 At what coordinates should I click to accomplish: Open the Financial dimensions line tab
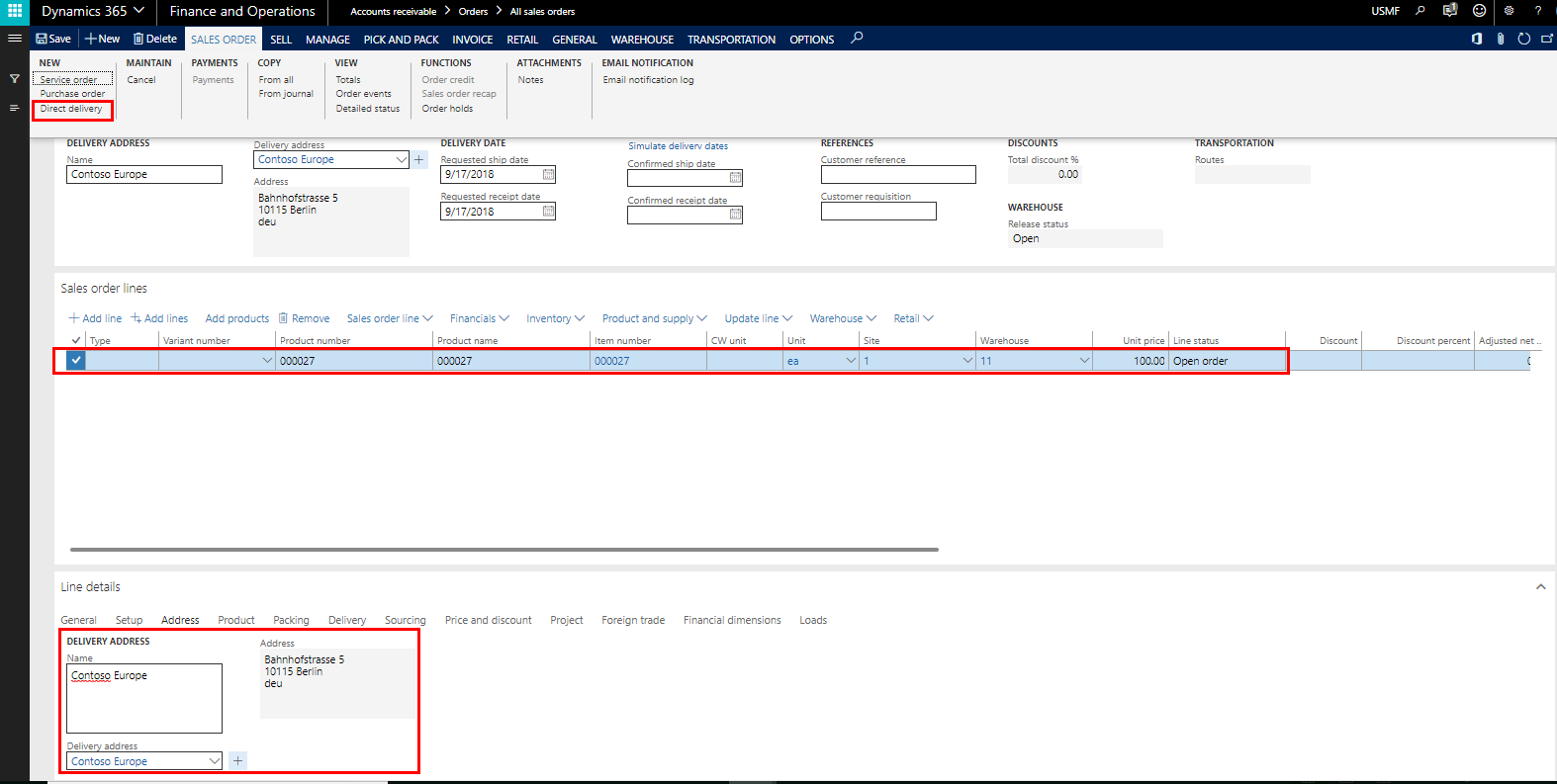732,620
